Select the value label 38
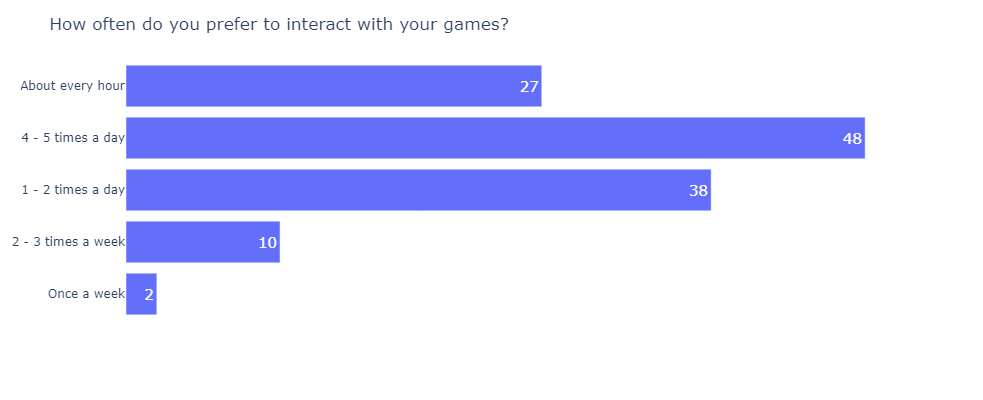The height and width of the screenshot is (400, 983). pyautogui.click(x=698, y=191)
